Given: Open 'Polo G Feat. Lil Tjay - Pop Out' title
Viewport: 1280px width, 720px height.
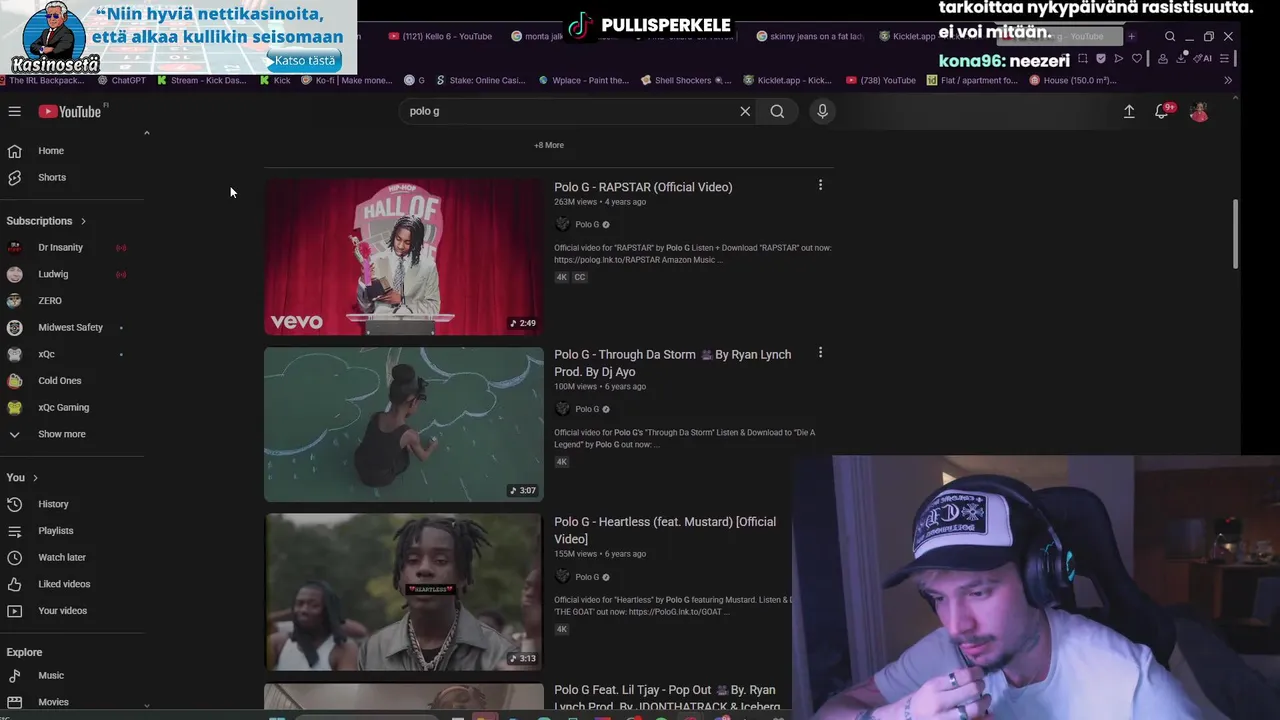Looking at the screenshot, I should pos(665,698).
